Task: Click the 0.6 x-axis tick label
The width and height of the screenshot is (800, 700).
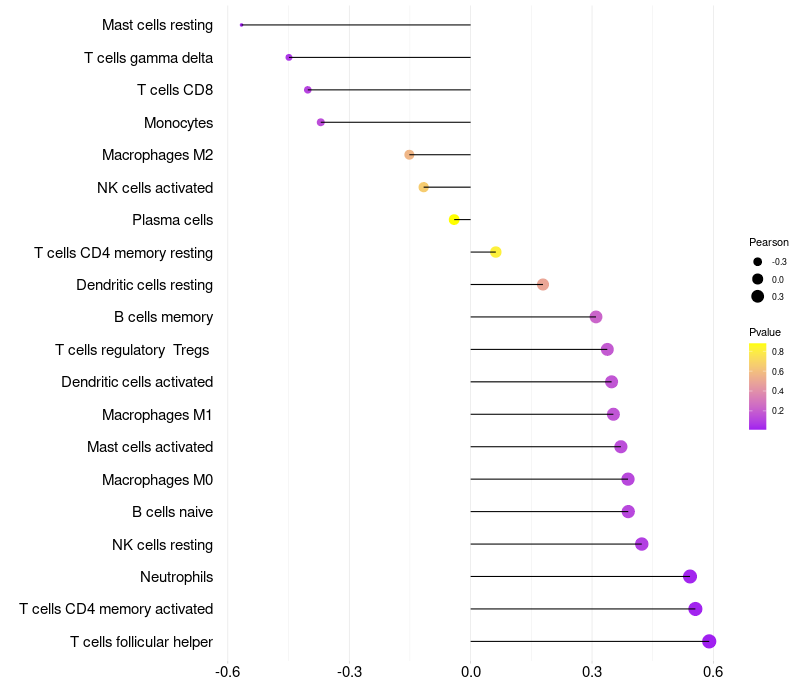Action: tap(713, 671)
